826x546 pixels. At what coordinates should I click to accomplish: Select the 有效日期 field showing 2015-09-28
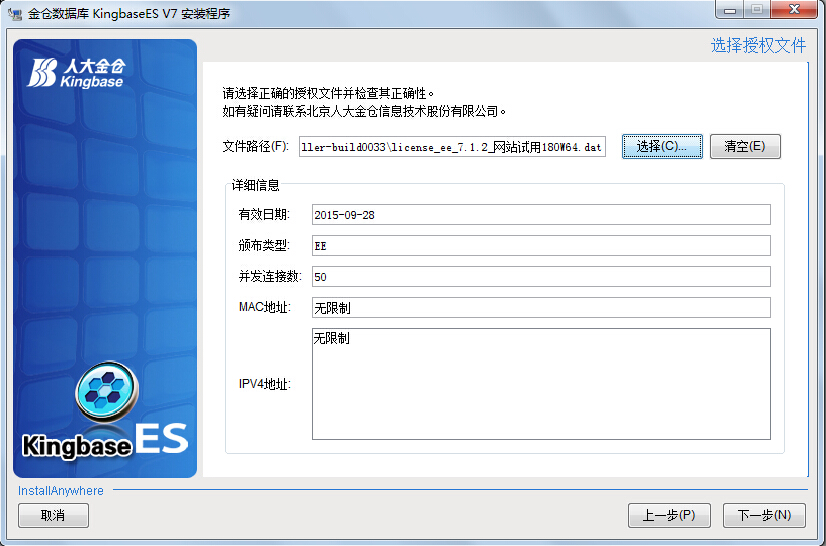tap(541, 214)
